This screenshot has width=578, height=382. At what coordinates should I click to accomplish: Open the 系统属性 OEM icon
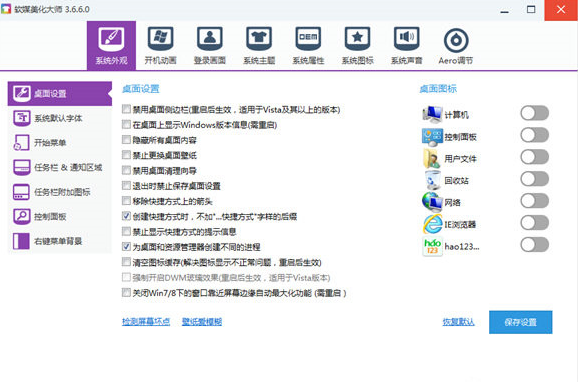coord(308,45)
